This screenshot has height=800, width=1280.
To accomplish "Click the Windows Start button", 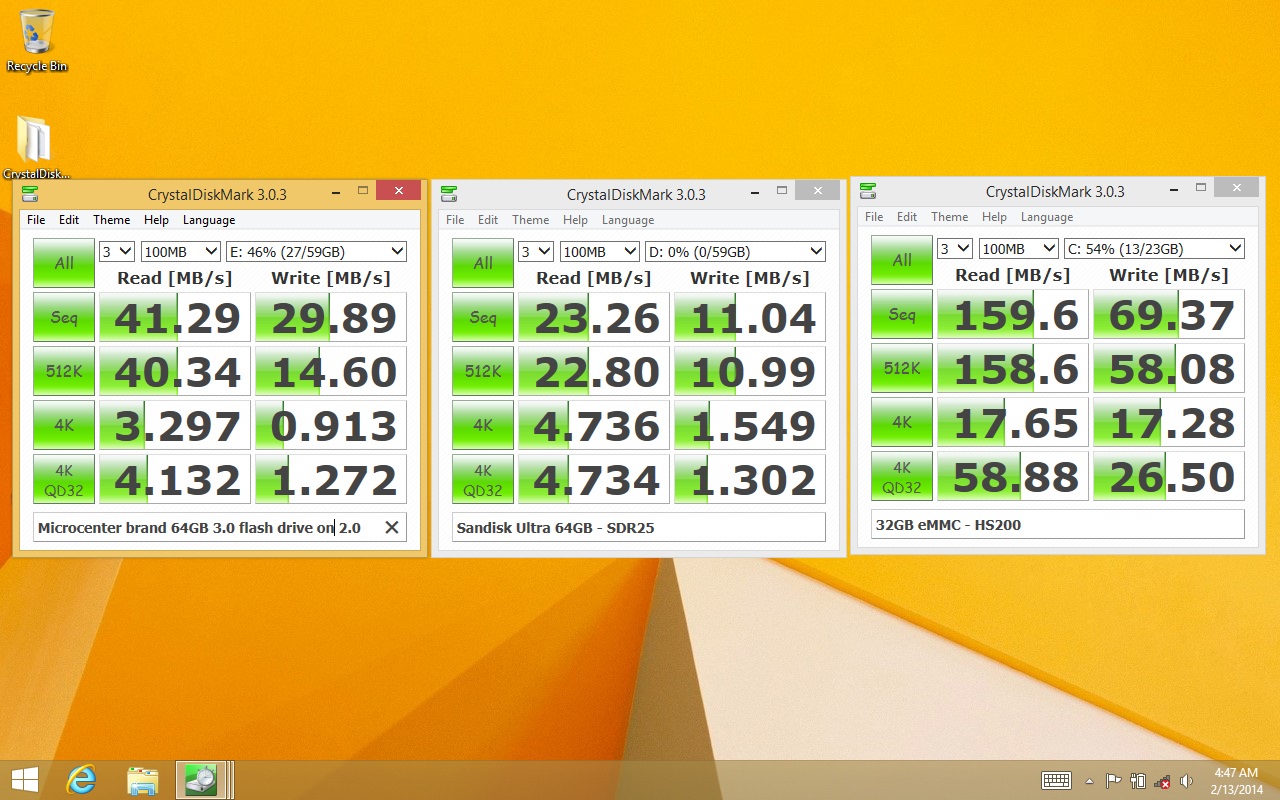I will point(24,779).
